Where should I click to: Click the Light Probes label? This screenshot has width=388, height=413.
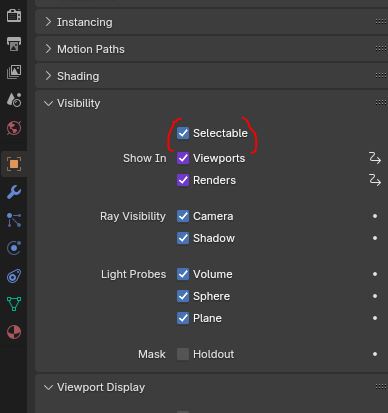133,274
